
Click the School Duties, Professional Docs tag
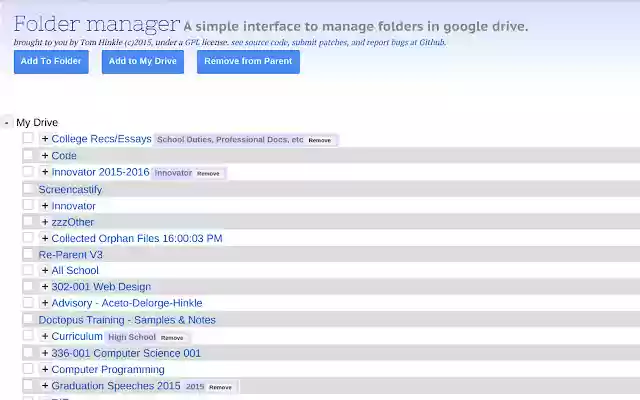[x=230, y=140]
